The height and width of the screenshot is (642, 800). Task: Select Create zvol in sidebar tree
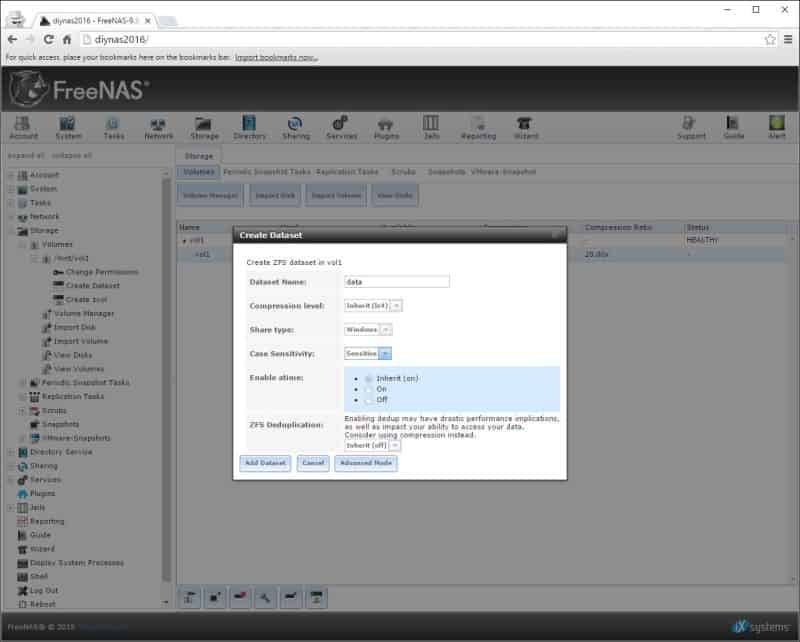[86, 300]
